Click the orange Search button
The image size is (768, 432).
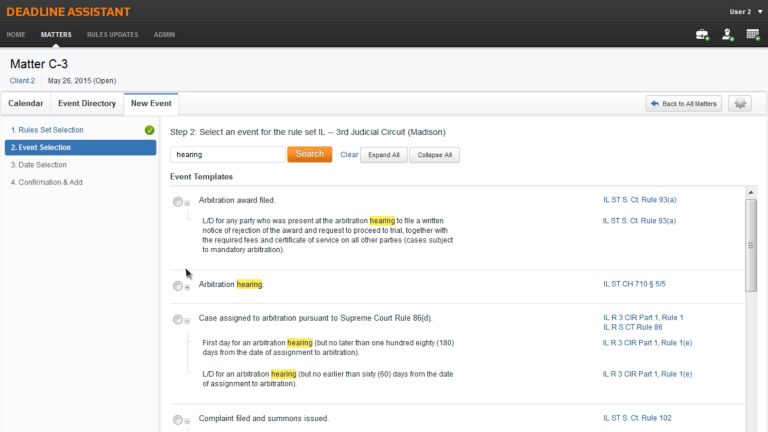coord(309,154)
